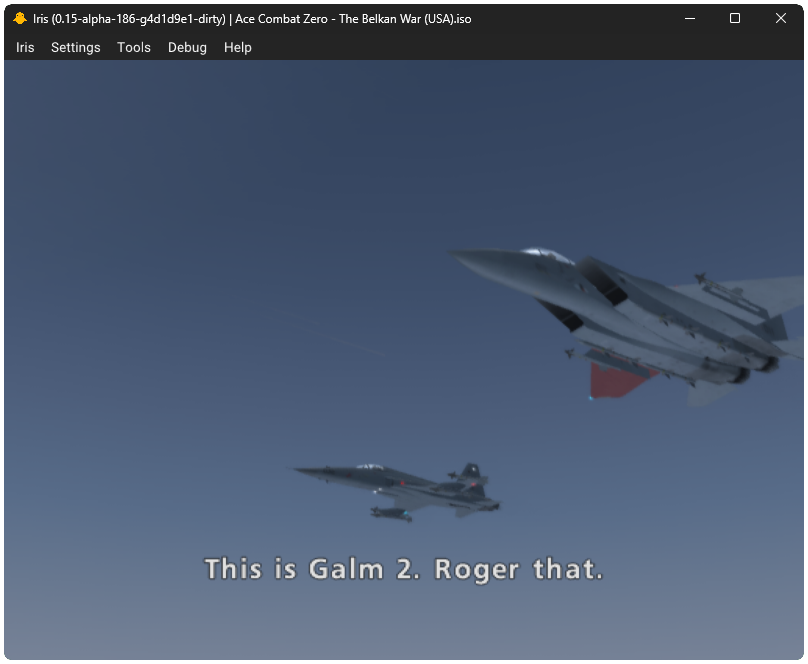Open the Debug menu
808x664 pixels.
pyautogui.click(x=187, y=47)
